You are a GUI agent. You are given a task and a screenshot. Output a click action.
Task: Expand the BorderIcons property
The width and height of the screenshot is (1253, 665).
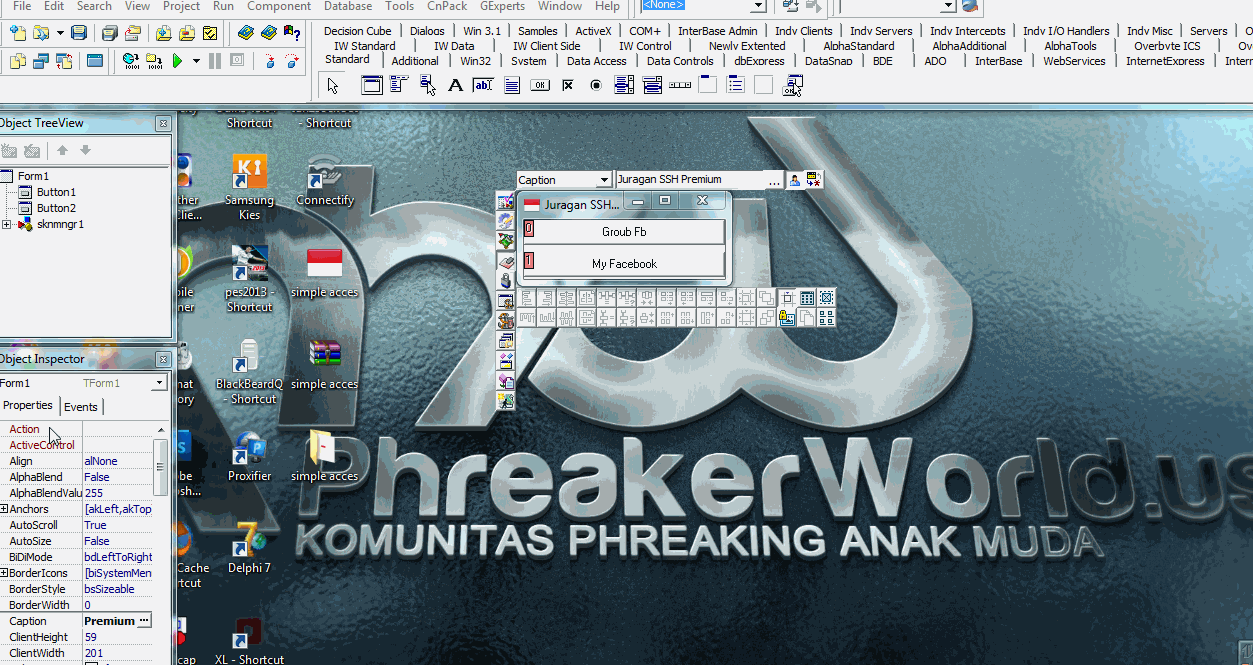click(x=4, y=573)
